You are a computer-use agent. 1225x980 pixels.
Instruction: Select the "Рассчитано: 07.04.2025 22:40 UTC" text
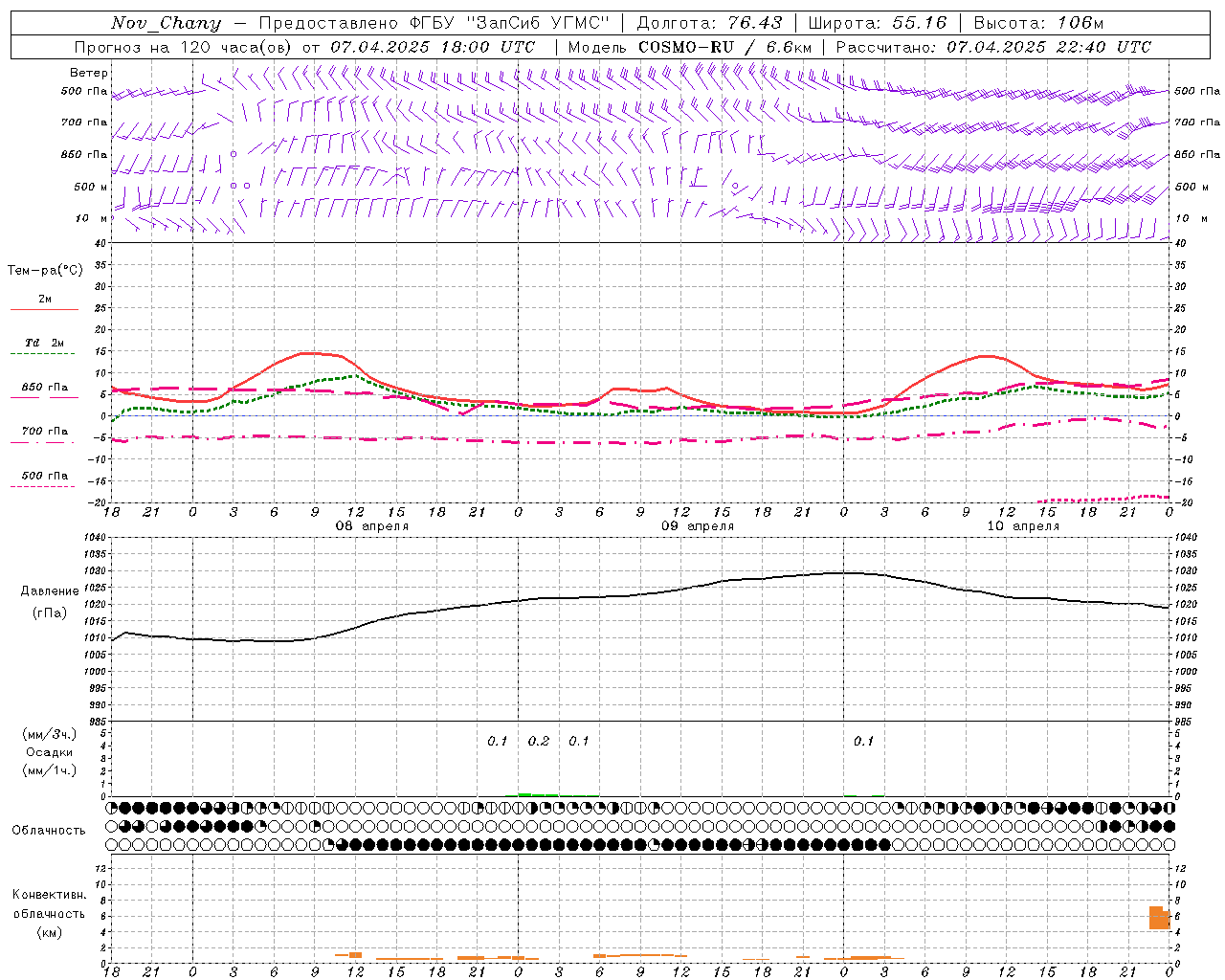click(x=993, y=47)
